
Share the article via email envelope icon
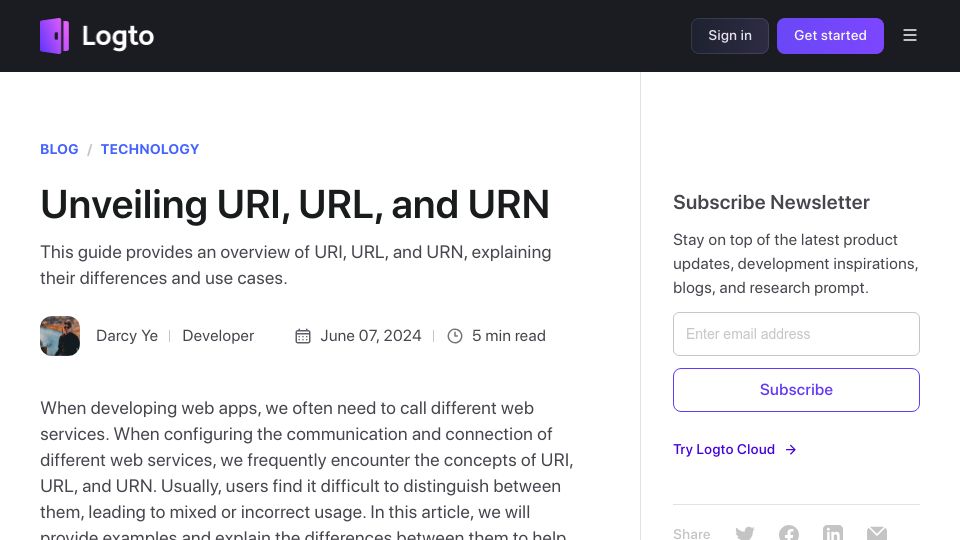[x=877, y=533]
